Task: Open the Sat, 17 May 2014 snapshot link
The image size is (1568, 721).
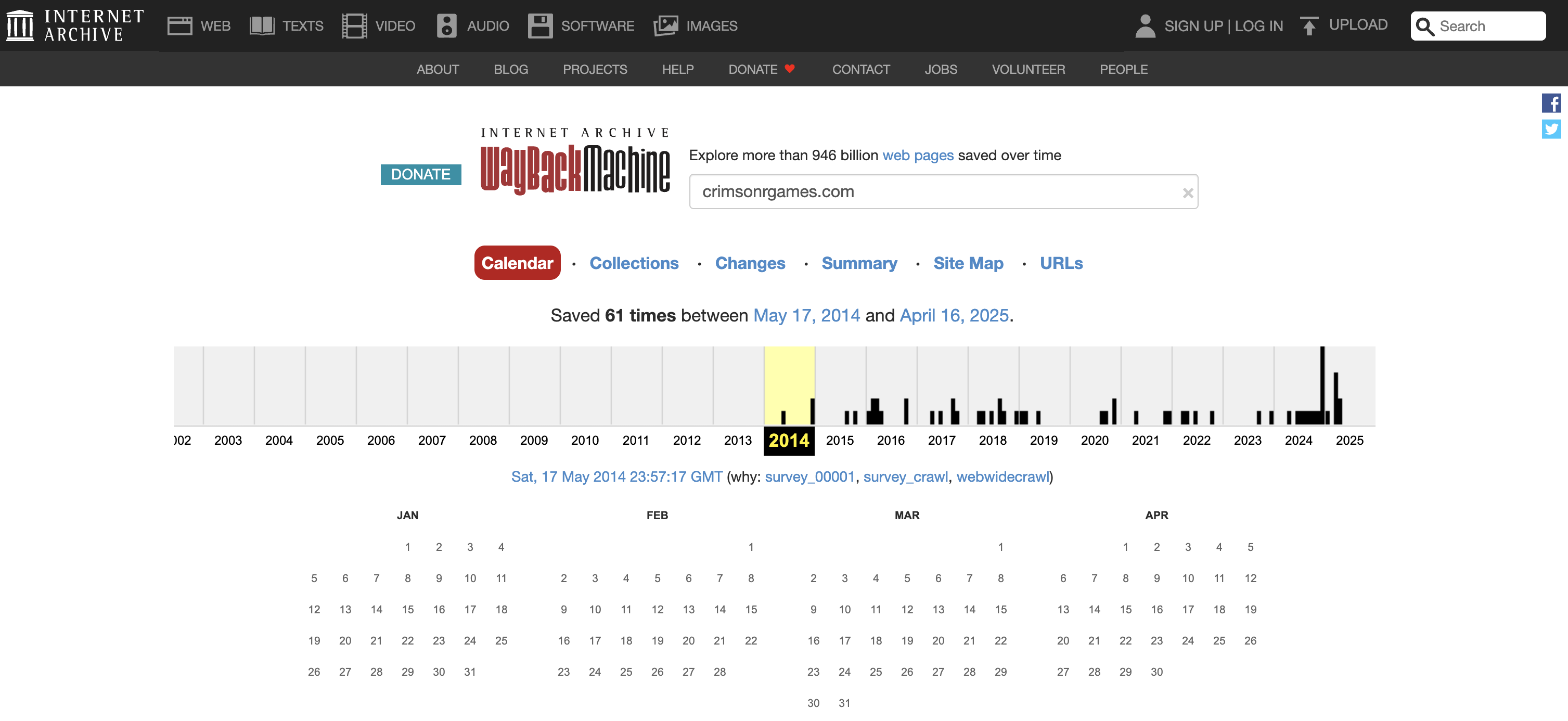Action: [616, 477]
